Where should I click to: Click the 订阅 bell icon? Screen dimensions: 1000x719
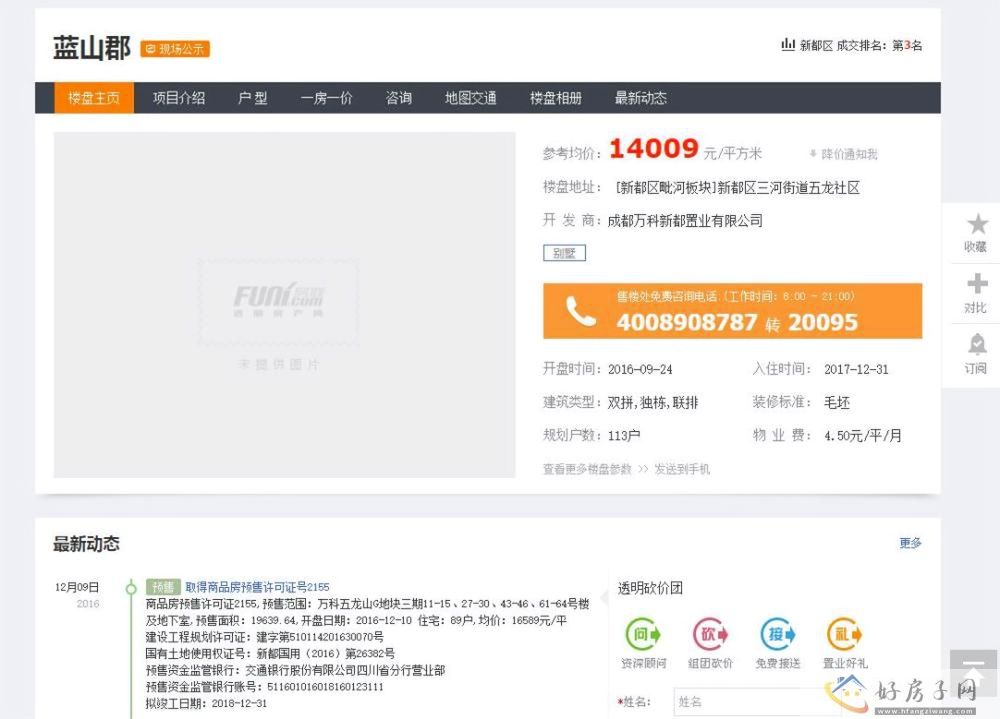coord(977,345)
